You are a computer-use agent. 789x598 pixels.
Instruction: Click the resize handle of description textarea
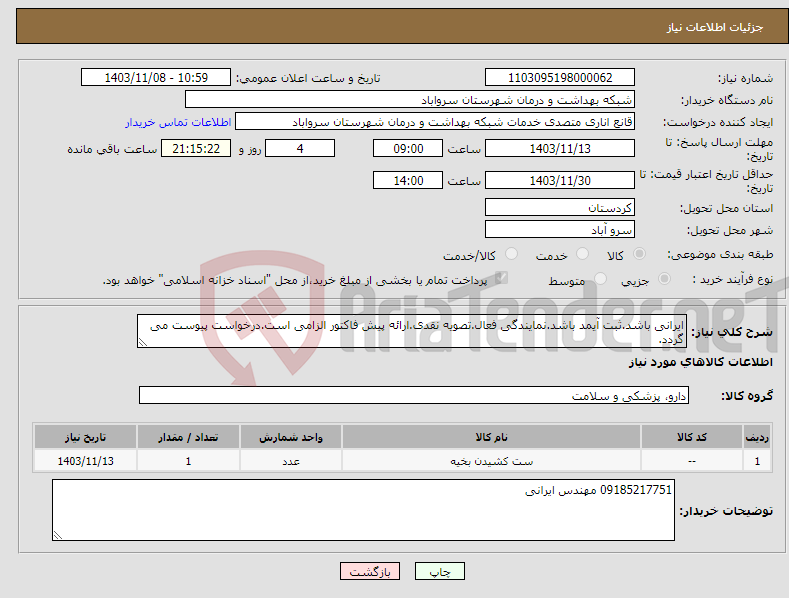click(142, 343)
